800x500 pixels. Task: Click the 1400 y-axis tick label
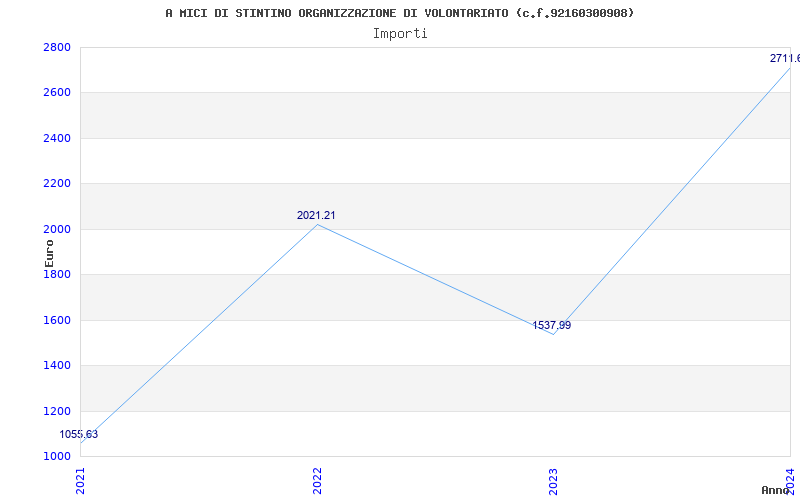pyautogui.click(x=57, y=366)
